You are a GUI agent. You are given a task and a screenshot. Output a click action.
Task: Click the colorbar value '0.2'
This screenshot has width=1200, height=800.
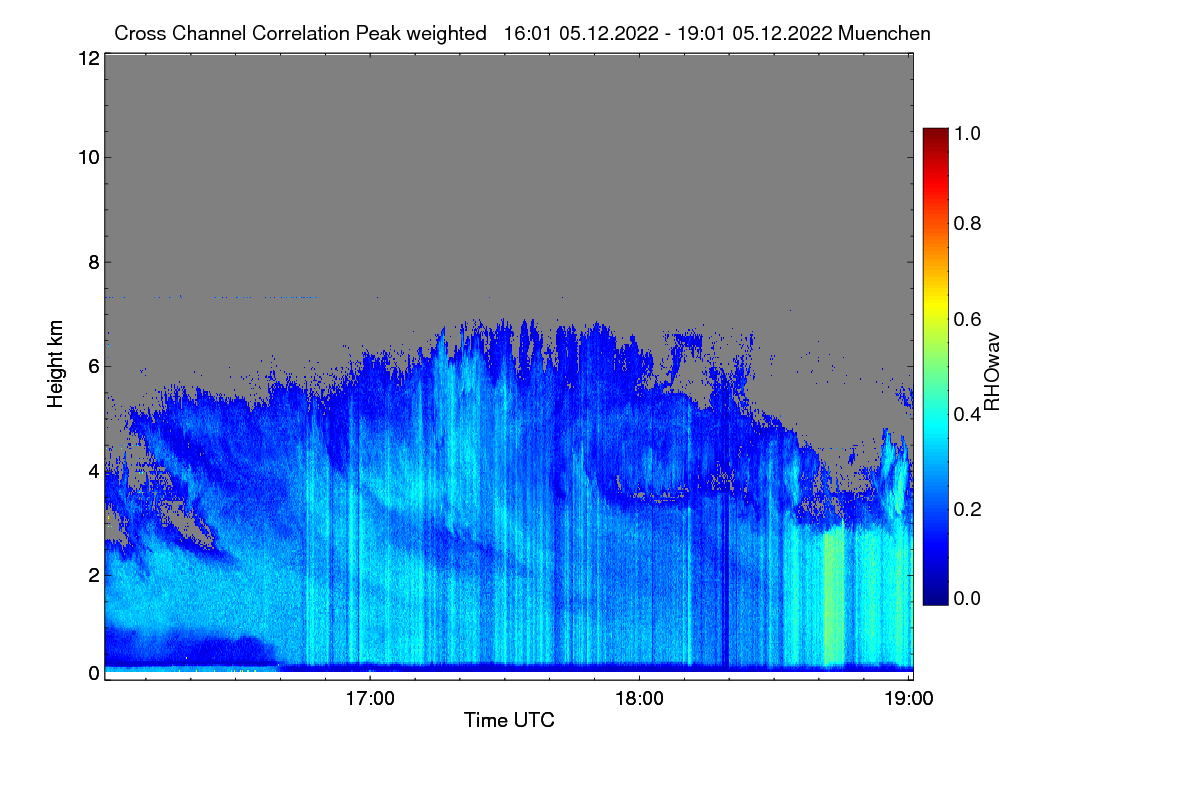click(x=969, y=508)
